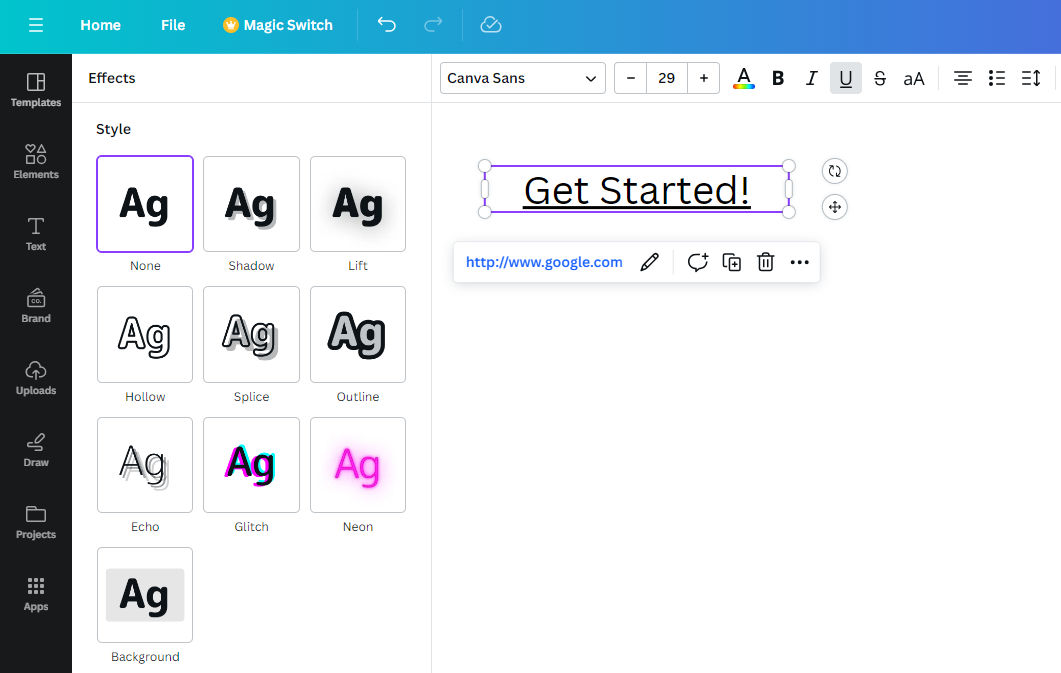Apply the Glitch text effect
1061x673 pixels.
pyautogui.click(x=251, y=465)
